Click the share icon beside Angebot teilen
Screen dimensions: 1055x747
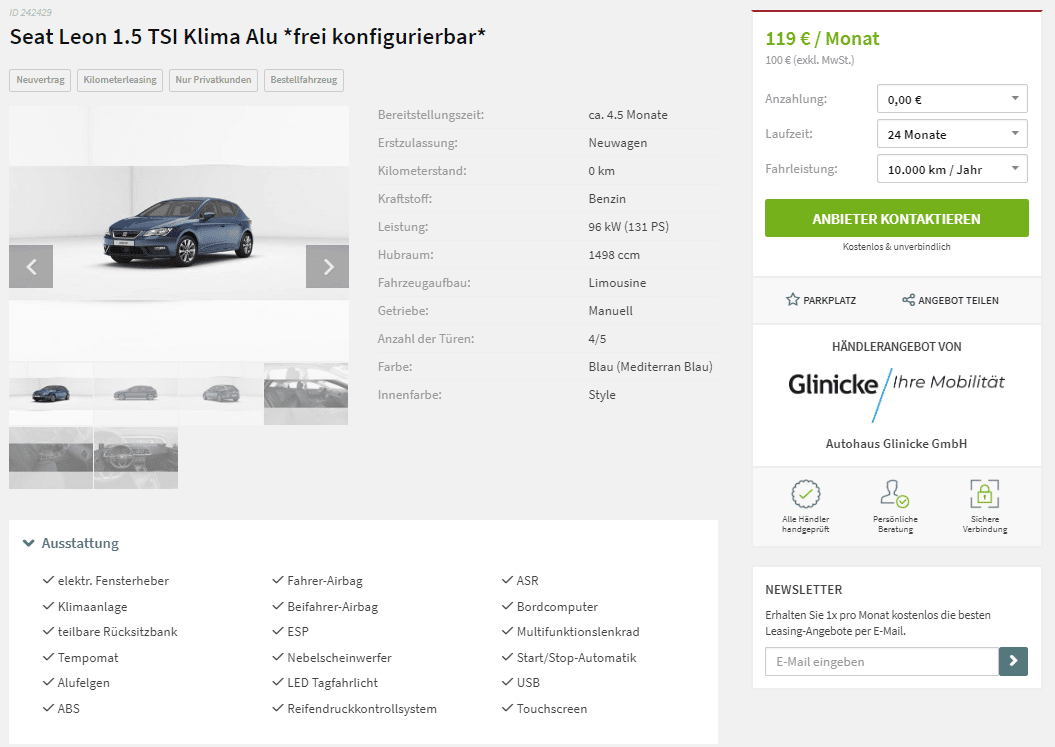908,299
